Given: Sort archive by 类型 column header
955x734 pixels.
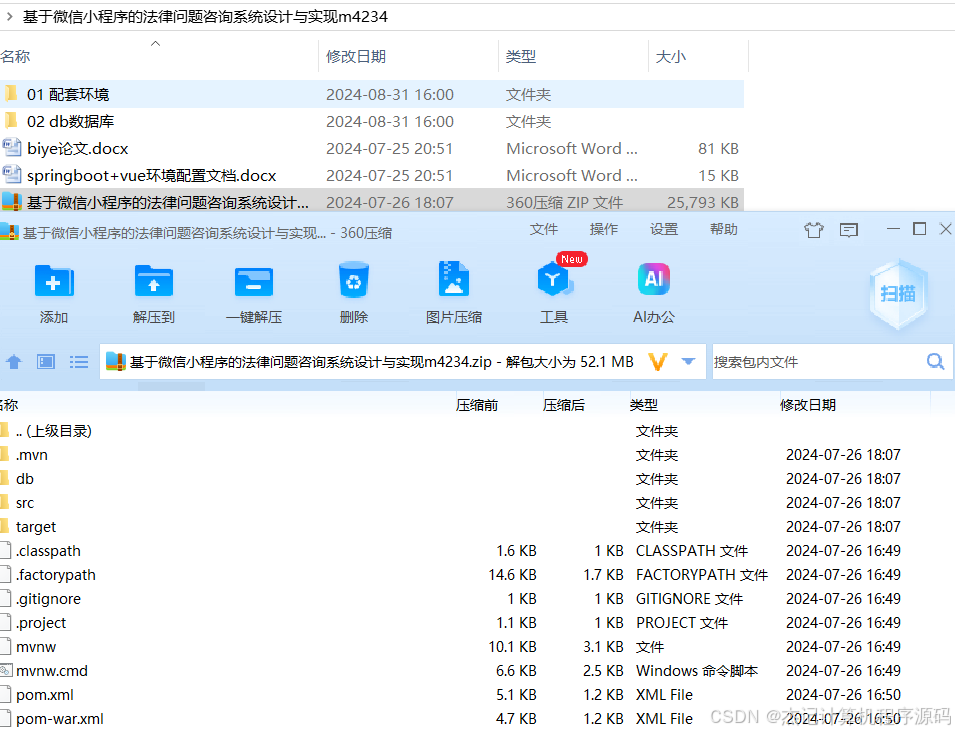Looking at the screenshot, I should coord(644,405).
